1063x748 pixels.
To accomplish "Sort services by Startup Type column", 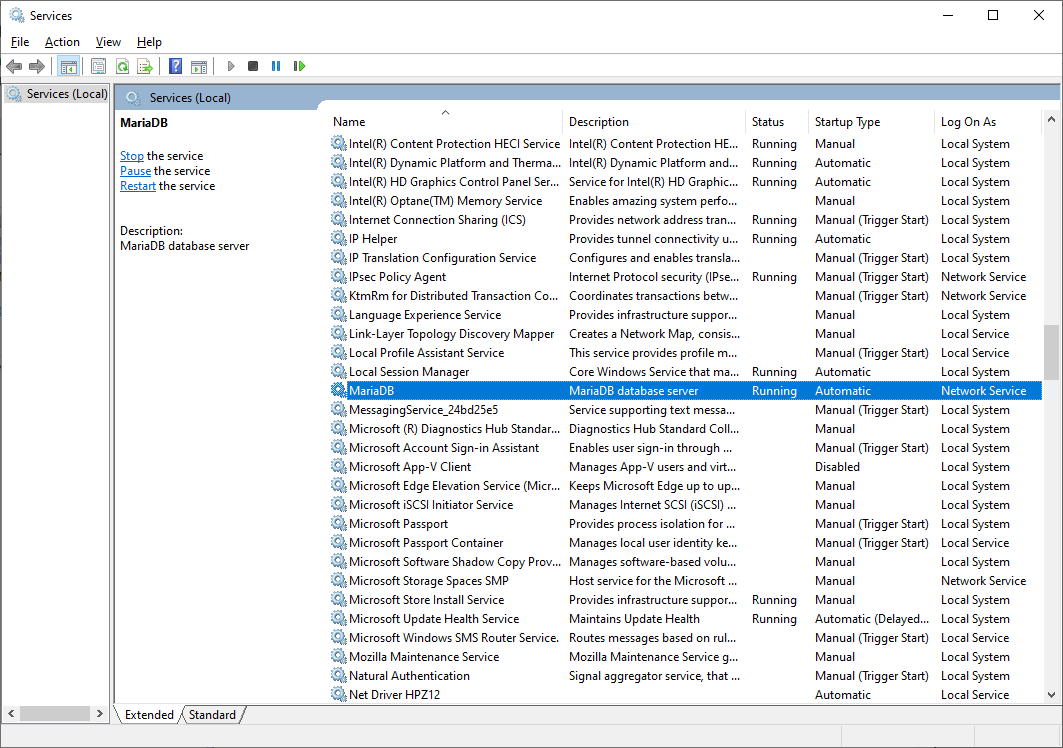I will tap(847, 122).
